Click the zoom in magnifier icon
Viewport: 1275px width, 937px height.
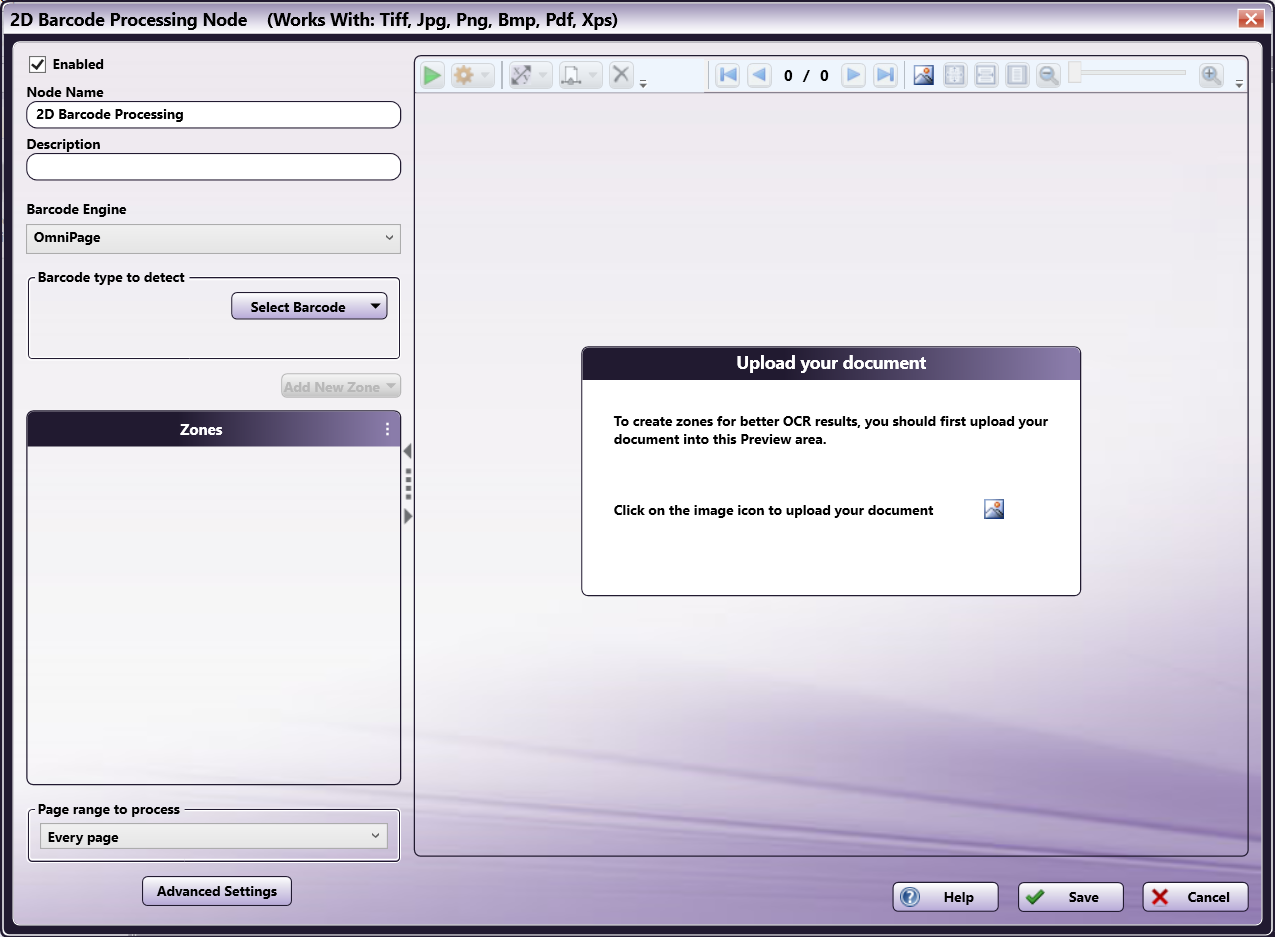coord(1211,75)
